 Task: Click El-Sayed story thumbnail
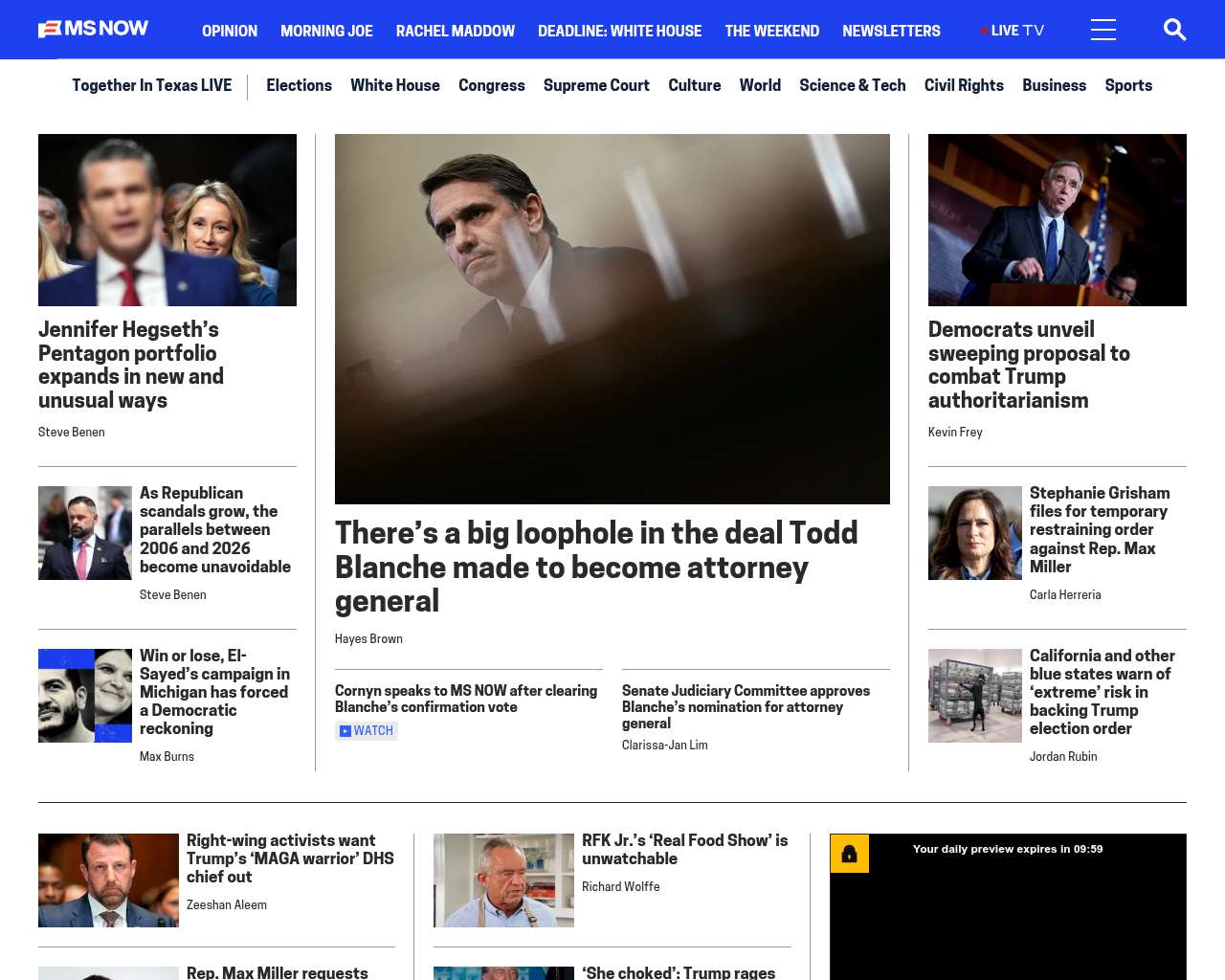coord(85,696)
